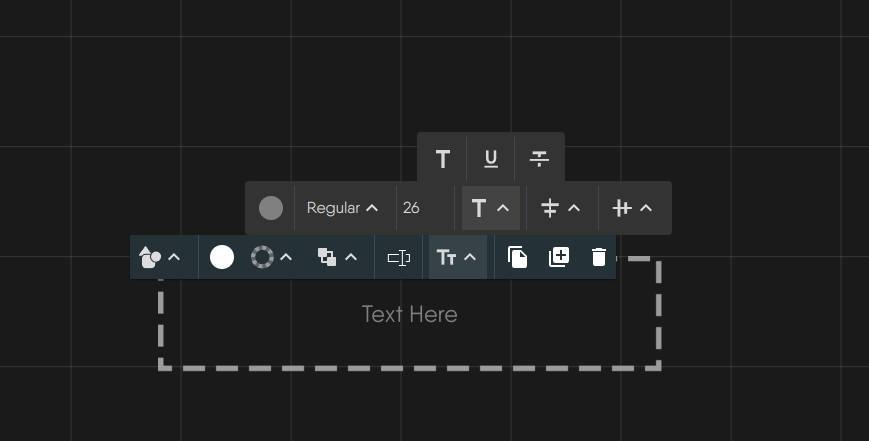Click the gray text color swatch
The image size is (869, 441).
pos(270,208)
